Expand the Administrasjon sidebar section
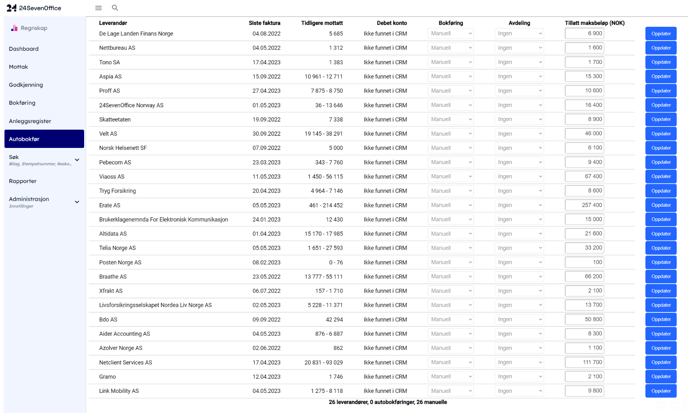This screenshot has height=413, width=688. tap(77, 202)
